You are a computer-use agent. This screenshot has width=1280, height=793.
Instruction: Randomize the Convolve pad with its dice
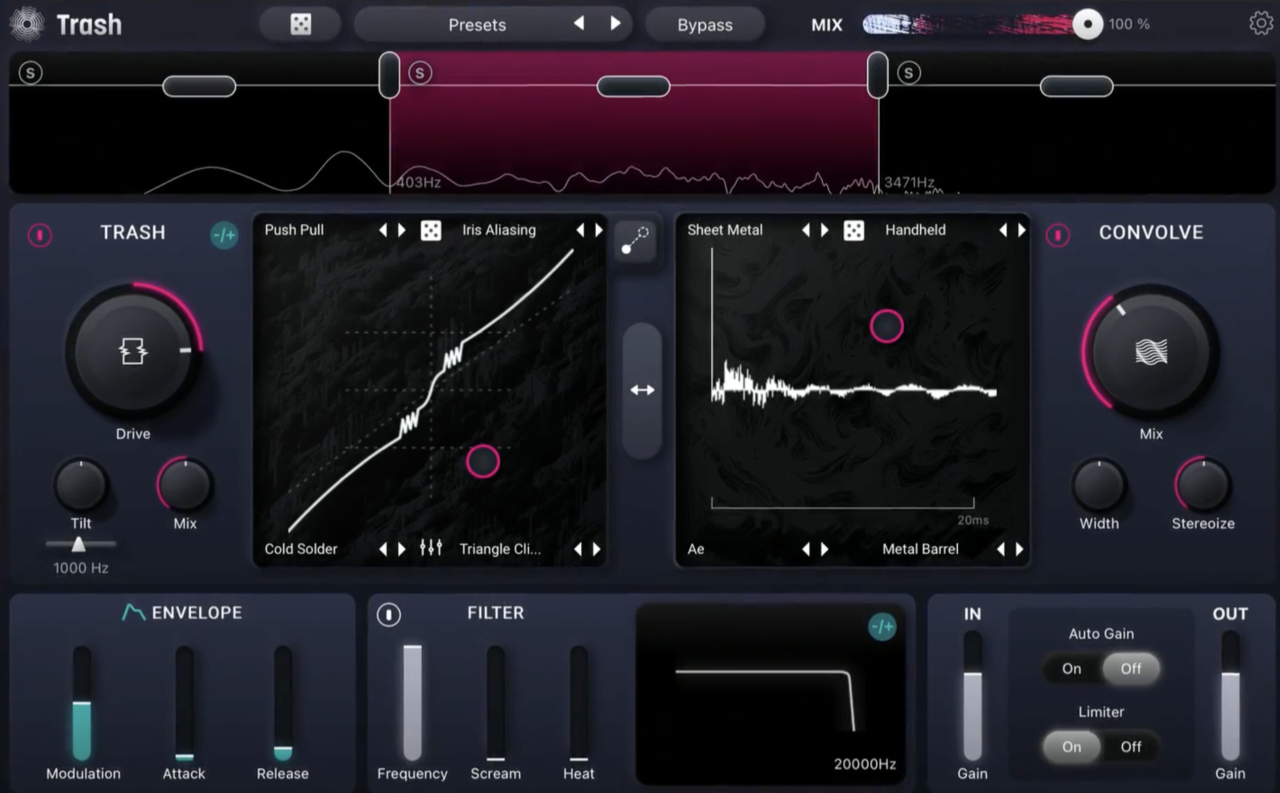853,230
